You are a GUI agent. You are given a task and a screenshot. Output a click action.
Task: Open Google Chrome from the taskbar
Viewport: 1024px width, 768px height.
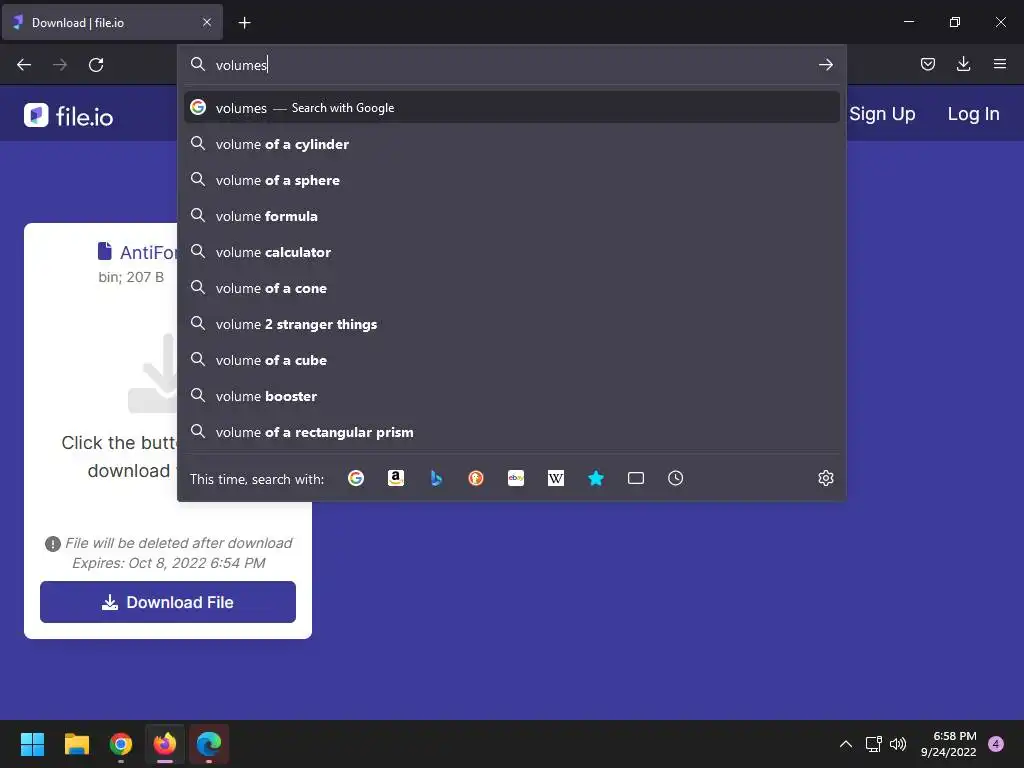pos(121,744)
